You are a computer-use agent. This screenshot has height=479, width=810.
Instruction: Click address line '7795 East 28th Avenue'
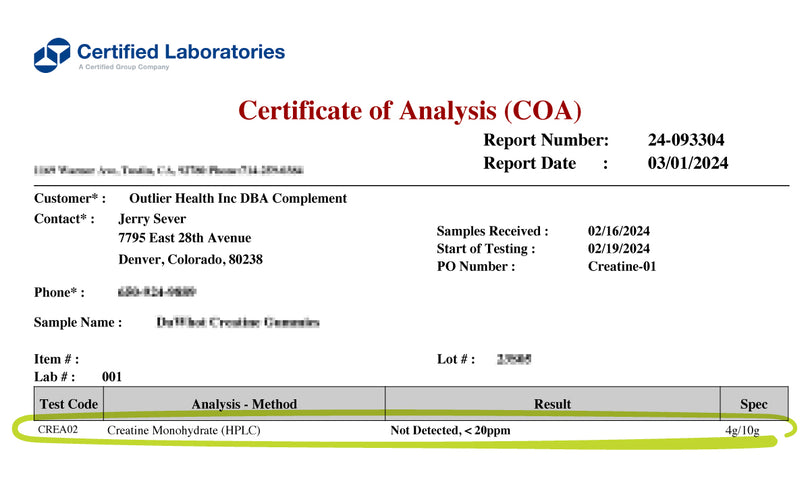pos(184,238)
